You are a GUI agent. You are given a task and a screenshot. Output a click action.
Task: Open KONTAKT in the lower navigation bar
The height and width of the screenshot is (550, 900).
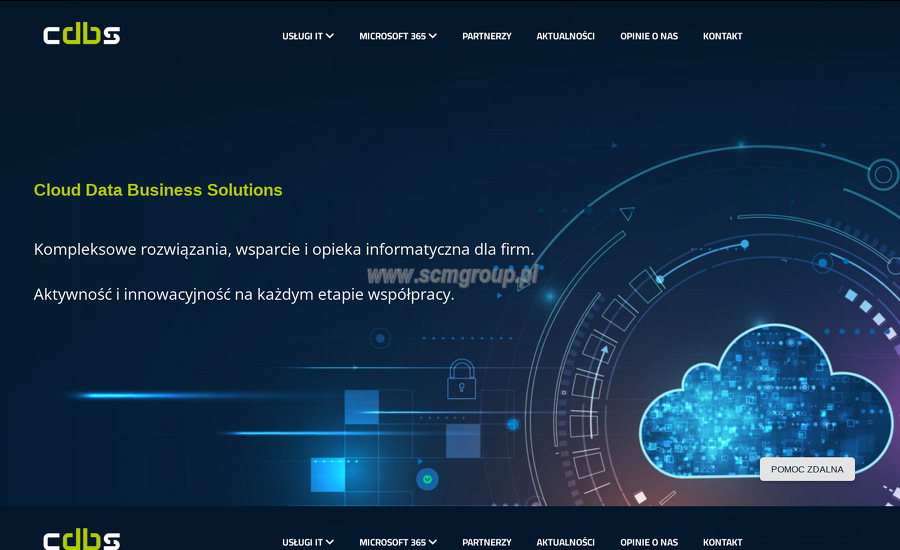[723, 543]
